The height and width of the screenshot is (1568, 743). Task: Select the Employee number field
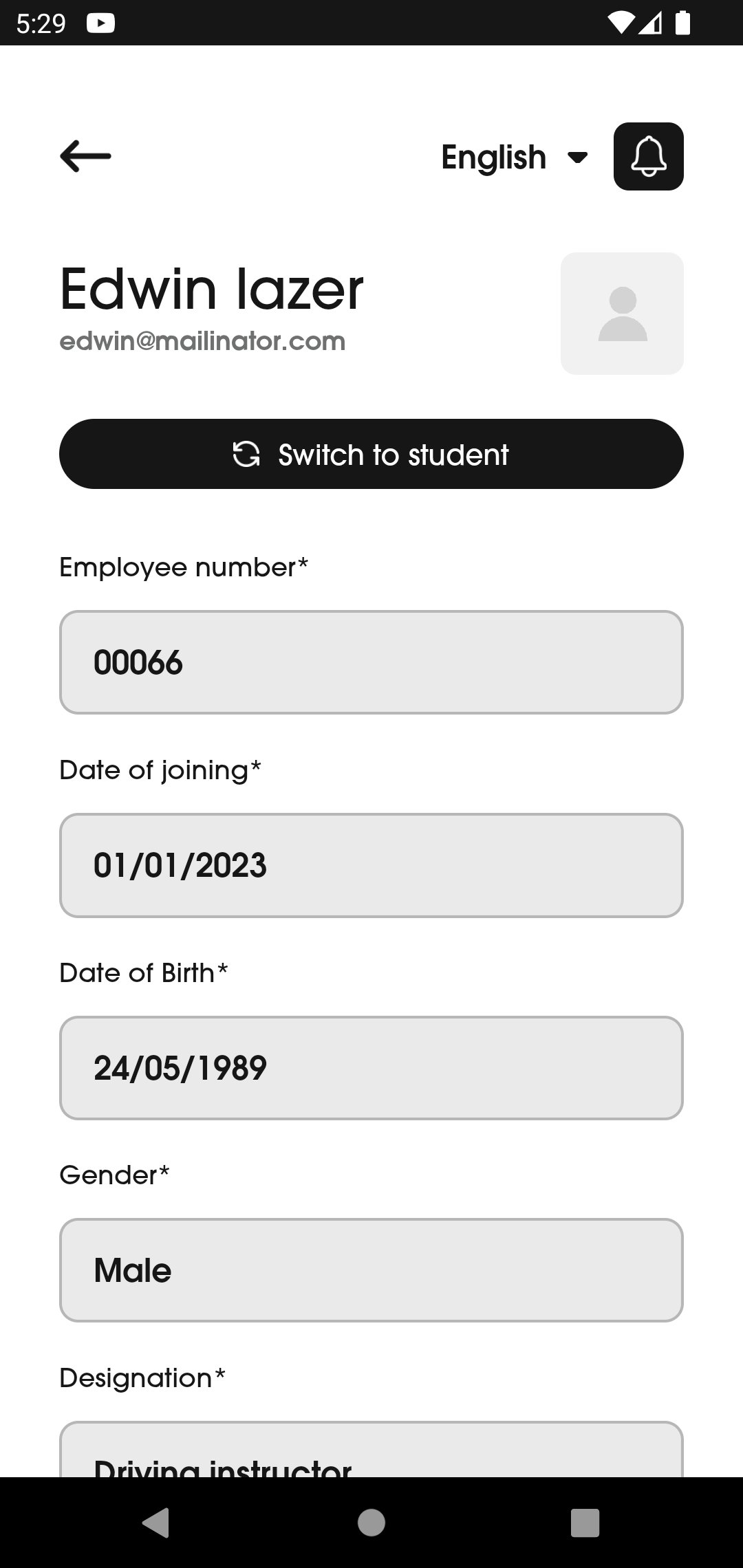tap(371, 662)
